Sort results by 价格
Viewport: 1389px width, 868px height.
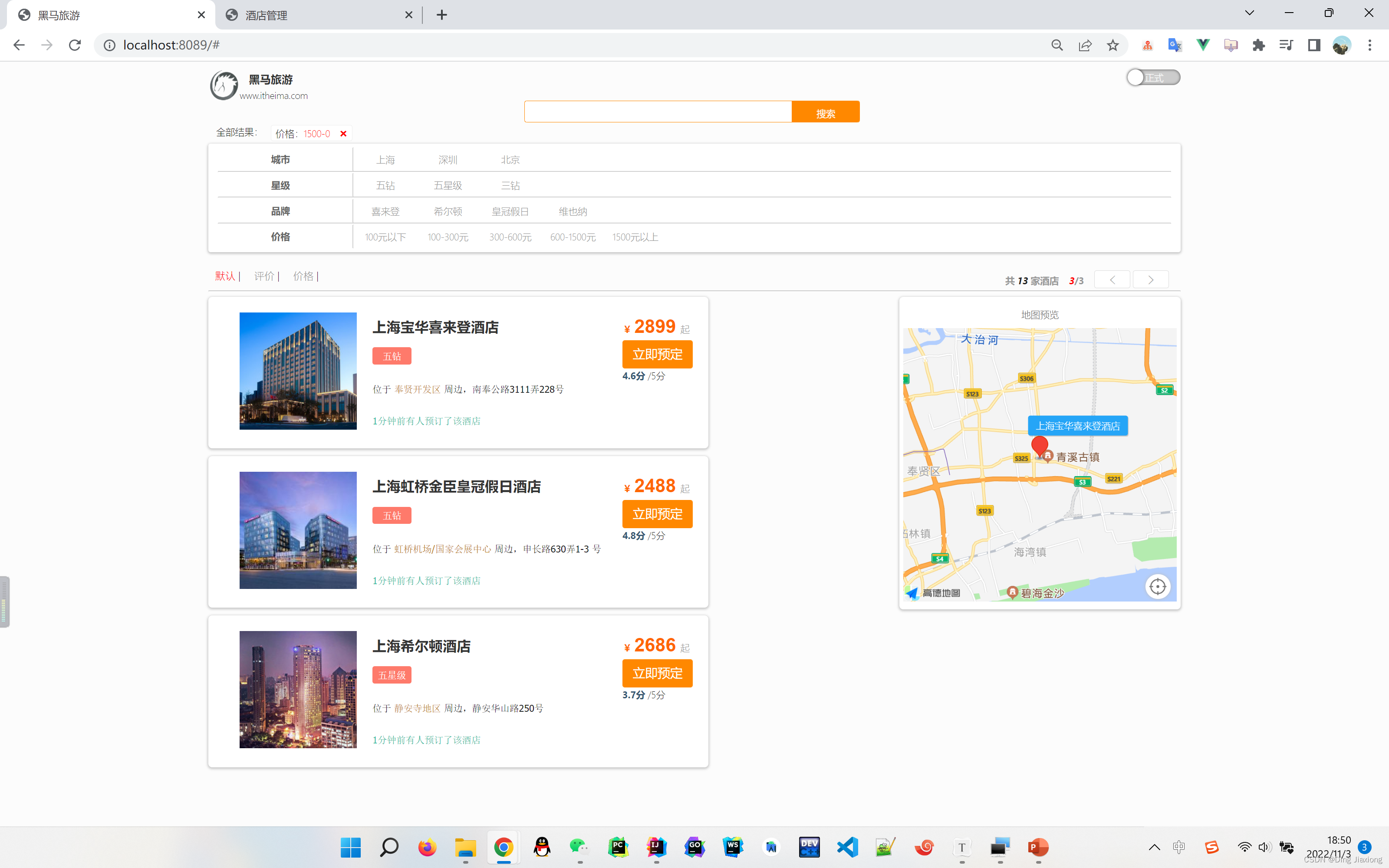pos(303,277)
